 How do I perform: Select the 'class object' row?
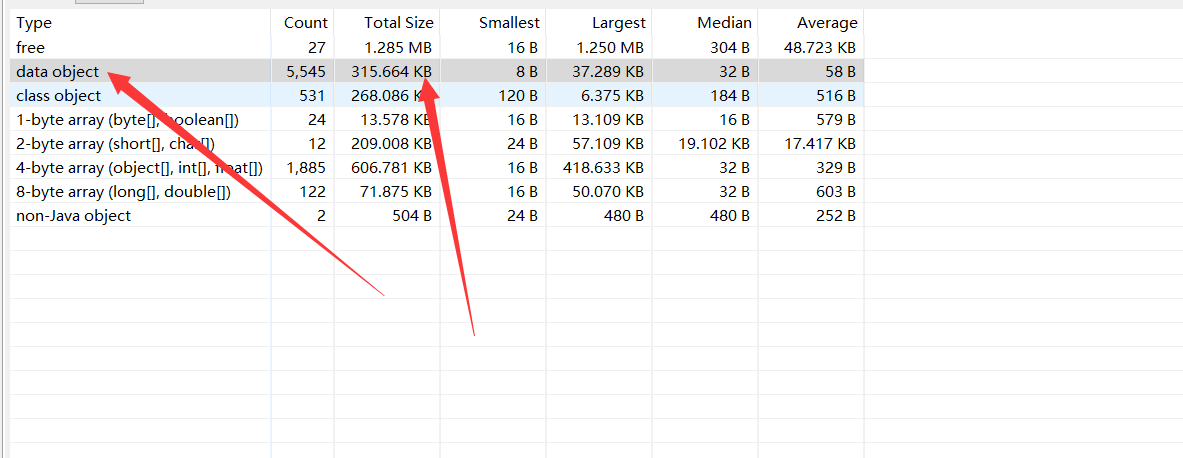click(437, 96)
